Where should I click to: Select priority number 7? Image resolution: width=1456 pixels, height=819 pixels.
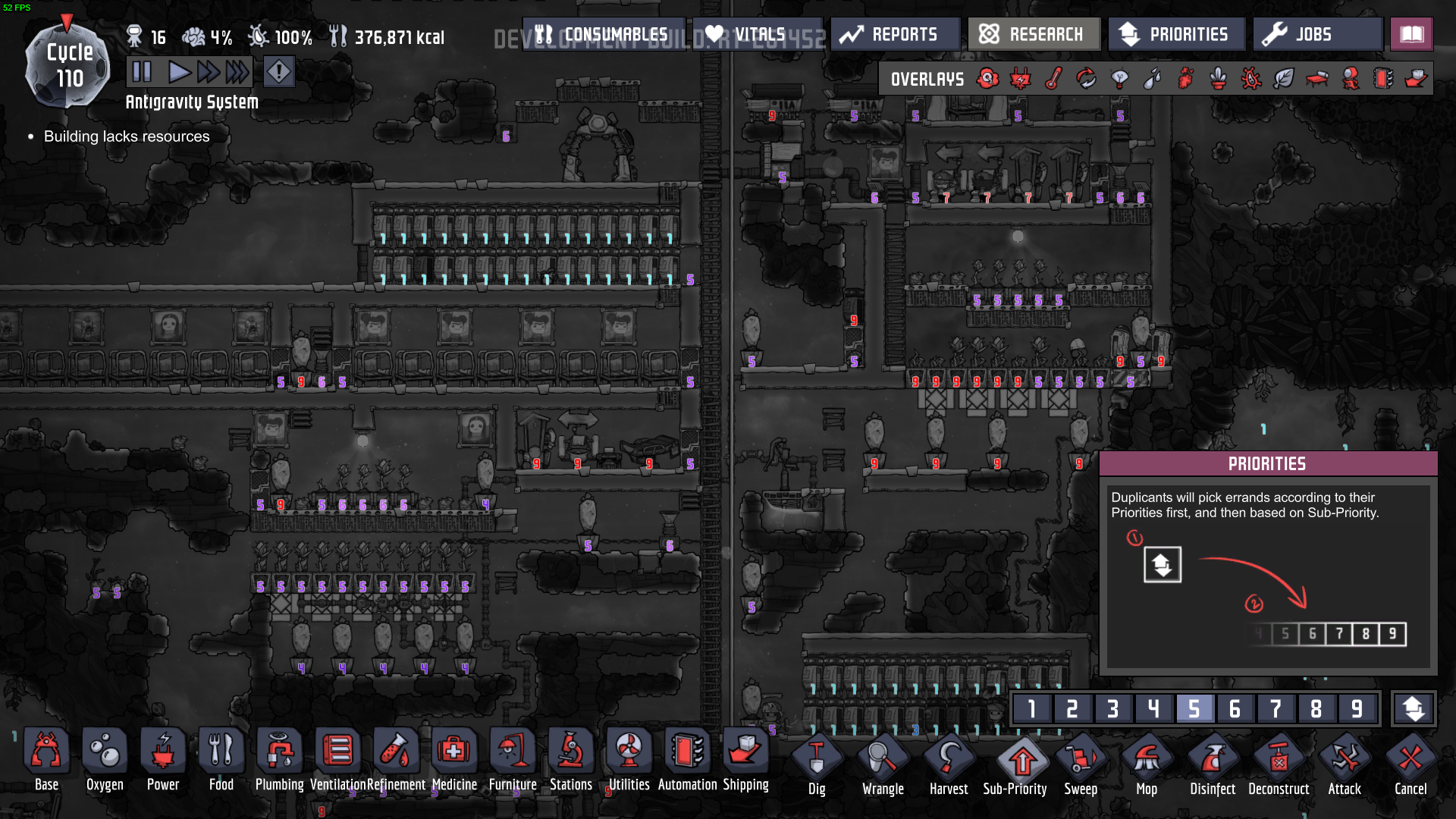(x=1275, y=709)
